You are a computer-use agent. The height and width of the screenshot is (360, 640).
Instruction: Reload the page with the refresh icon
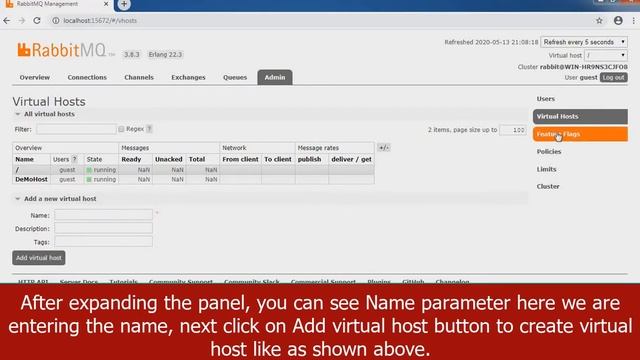(x=37, y=20)
